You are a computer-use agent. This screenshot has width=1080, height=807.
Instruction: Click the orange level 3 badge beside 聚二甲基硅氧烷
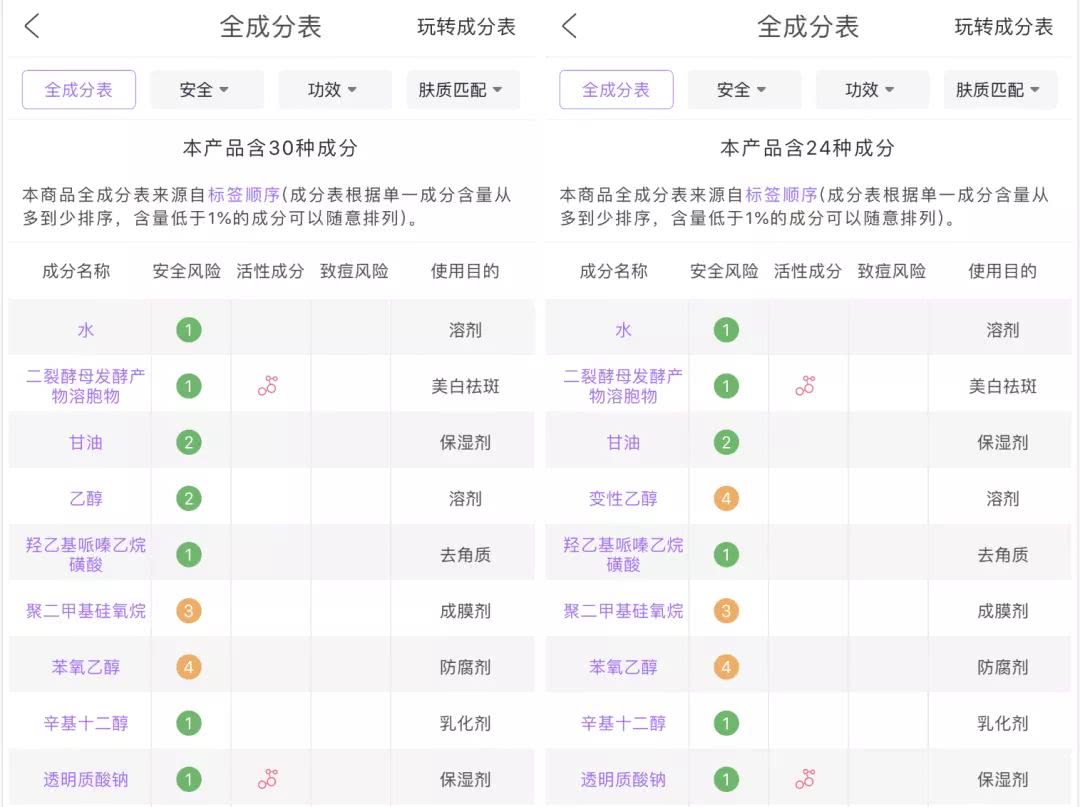pyautogui.click(x=188, y=610)
